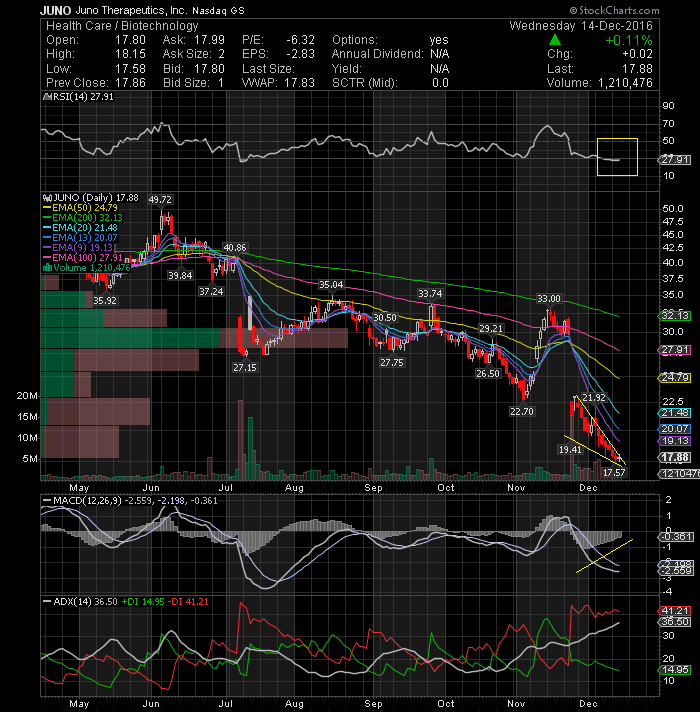Click the Ask value 17.99
This screenshot has width=700, height=712.
click(x=209, y=40)
